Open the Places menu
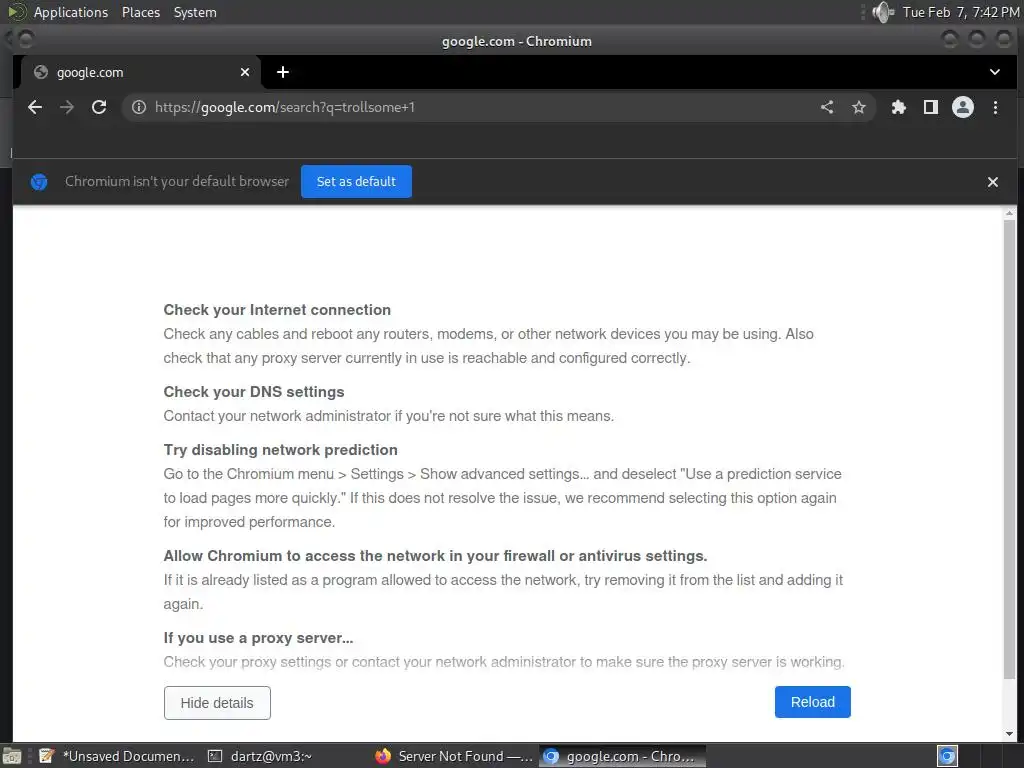 [141, 12]
